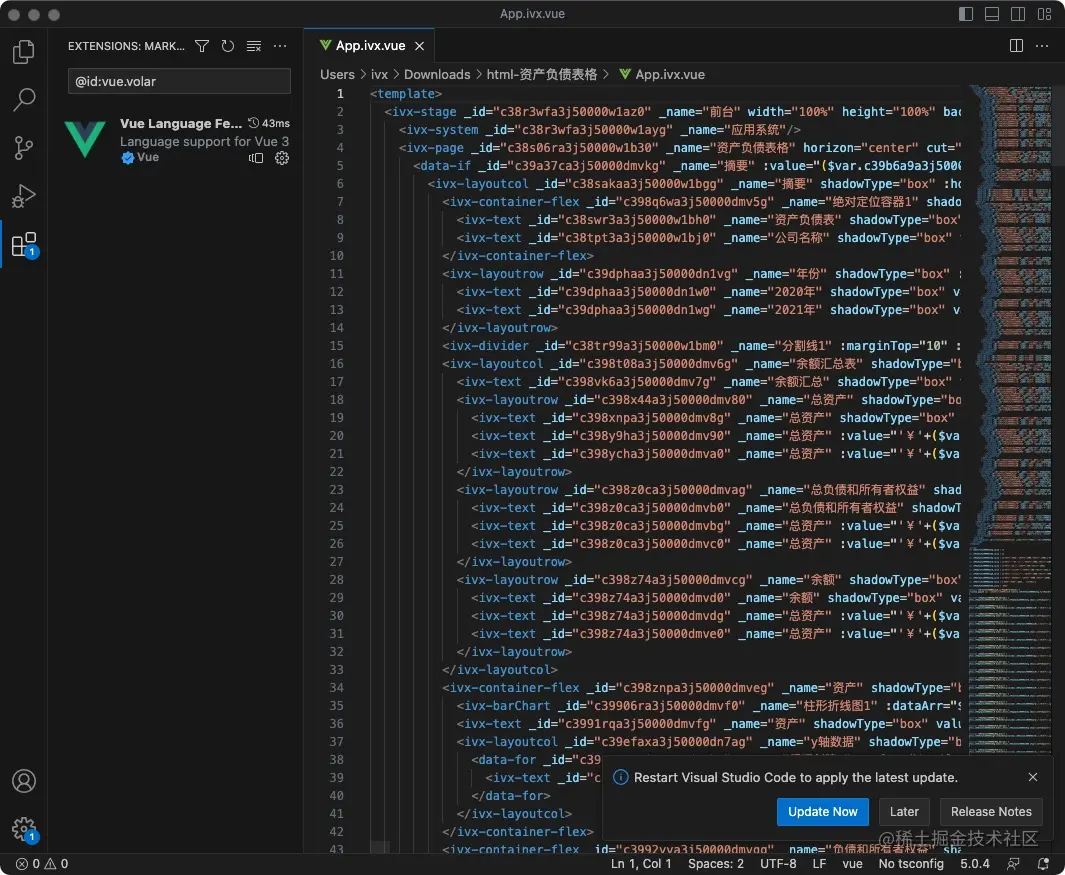Open the Search view in activity bar
The width and height of the screenshot is (1065, 875).
click(x=24, y=99)
